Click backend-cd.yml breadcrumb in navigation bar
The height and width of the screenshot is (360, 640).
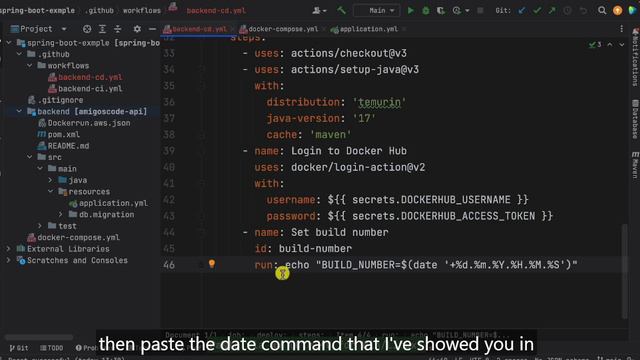point(216,11)
